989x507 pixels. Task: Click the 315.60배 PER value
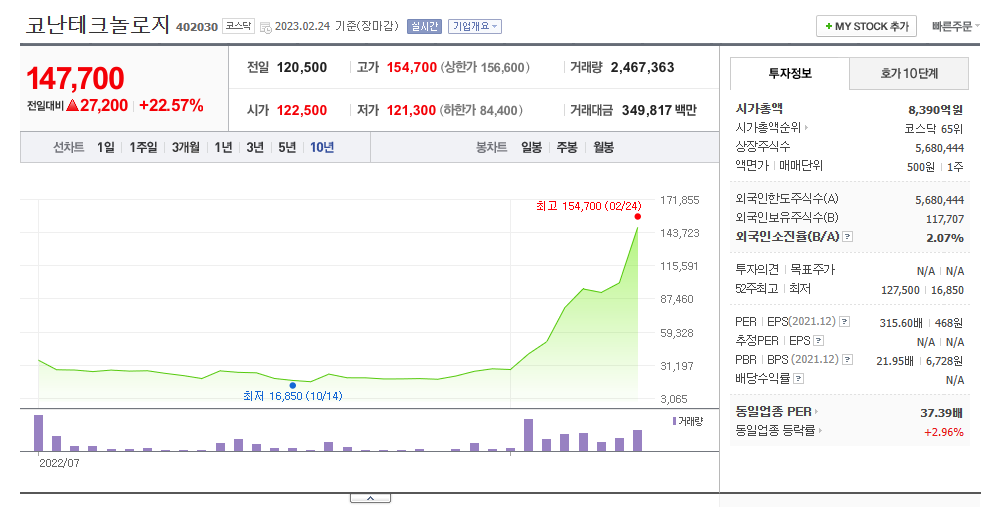coord(901,323)
